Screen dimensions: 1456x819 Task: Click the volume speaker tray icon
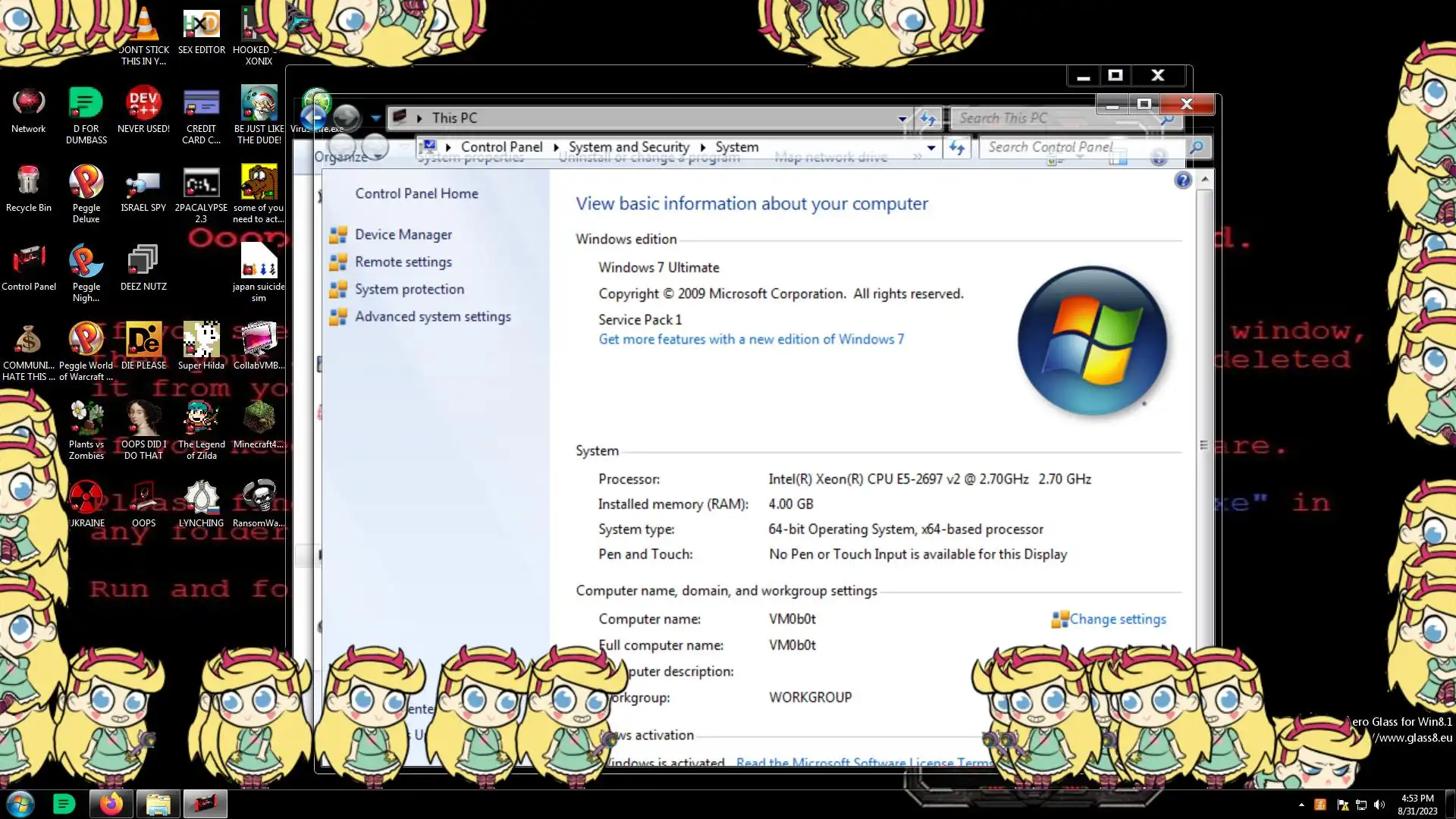[1379, 805]
